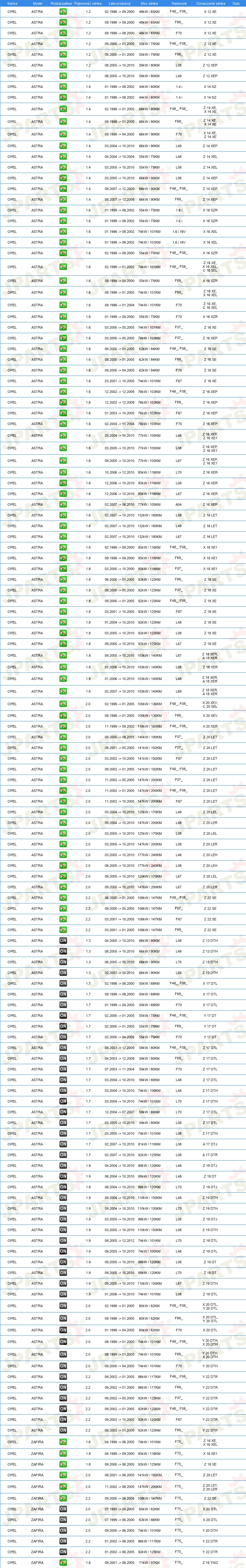Click diesel icon in 08.2005 -> 12.2012 Z 19 DTL row

pyautogui.click(x=63, y=1241)
